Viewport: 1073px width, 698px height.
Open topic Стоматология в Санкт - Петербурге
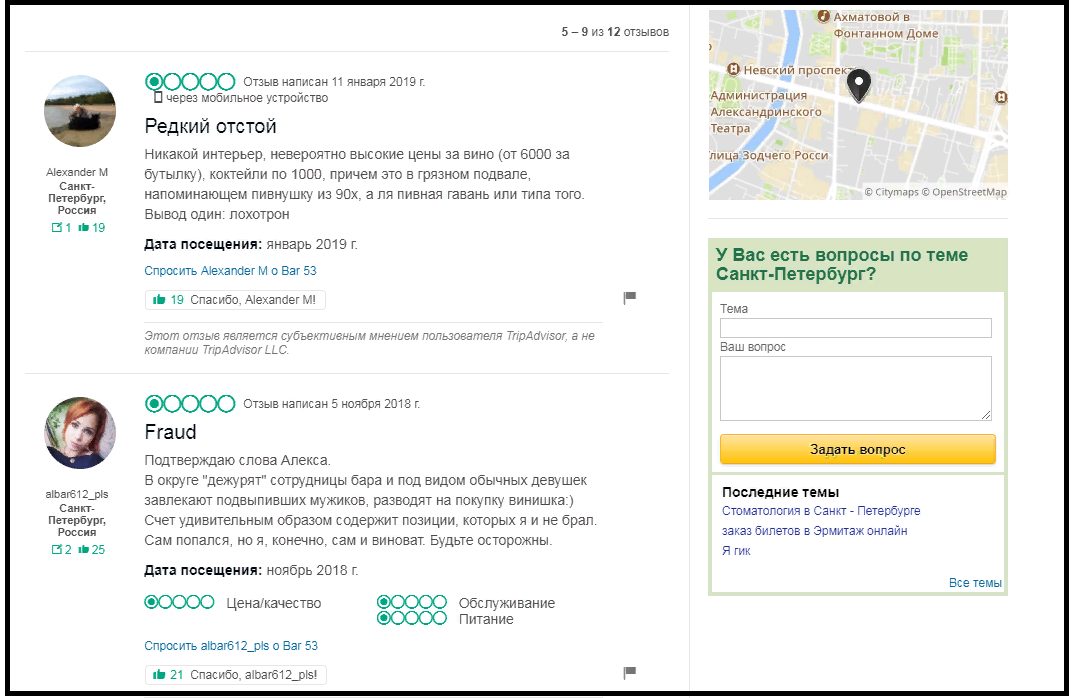820,511
